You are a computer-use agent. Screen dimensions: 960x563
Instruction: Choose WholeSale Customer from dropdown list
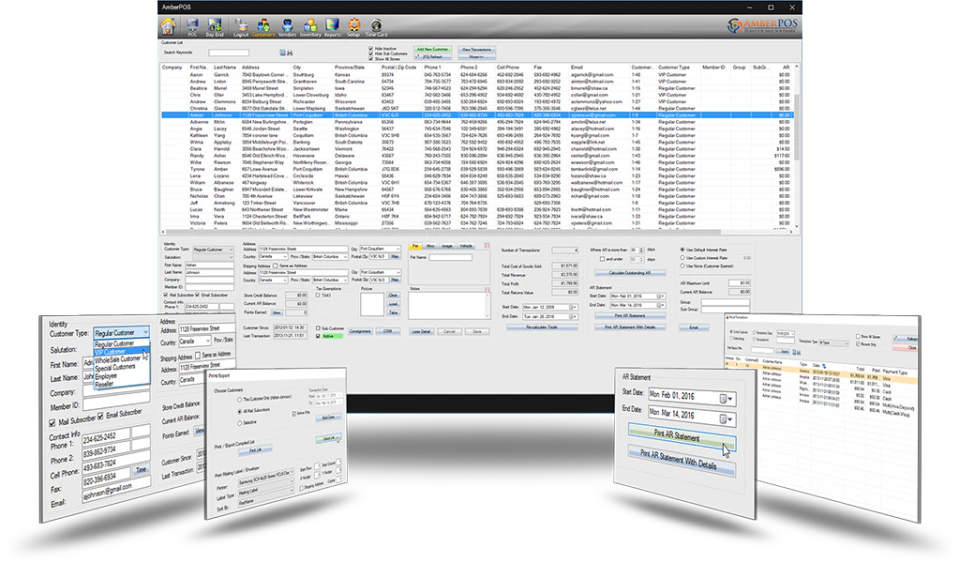(118, 360)
